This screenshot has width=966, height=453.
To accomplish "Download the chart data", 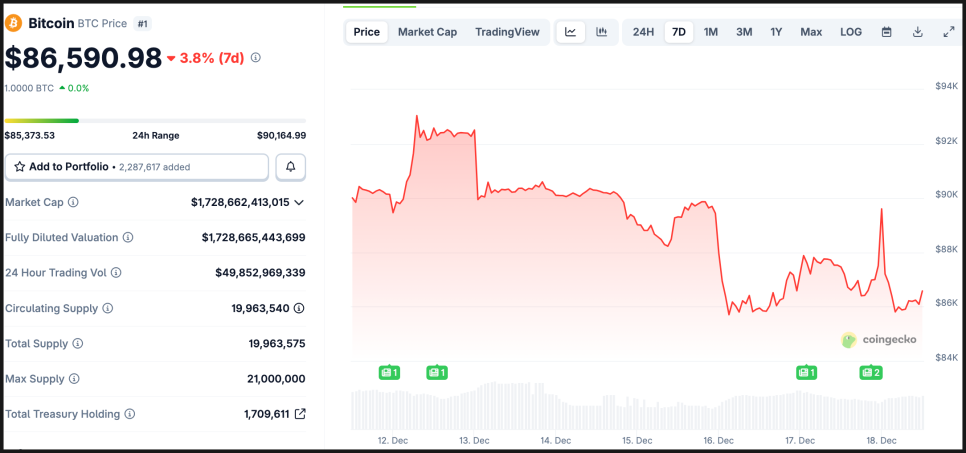I will pos(918,32).
